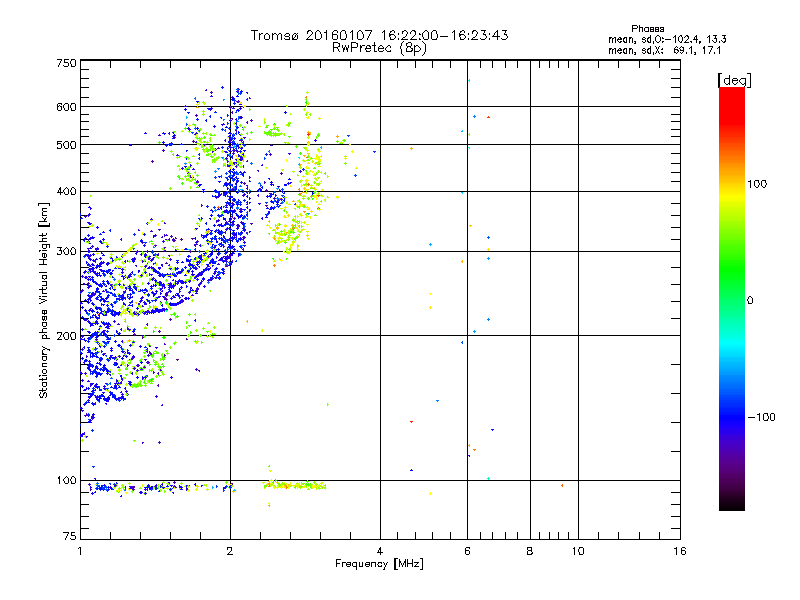
Task: Click the '400' height axis tick label
Action: [x=66, y=192]
